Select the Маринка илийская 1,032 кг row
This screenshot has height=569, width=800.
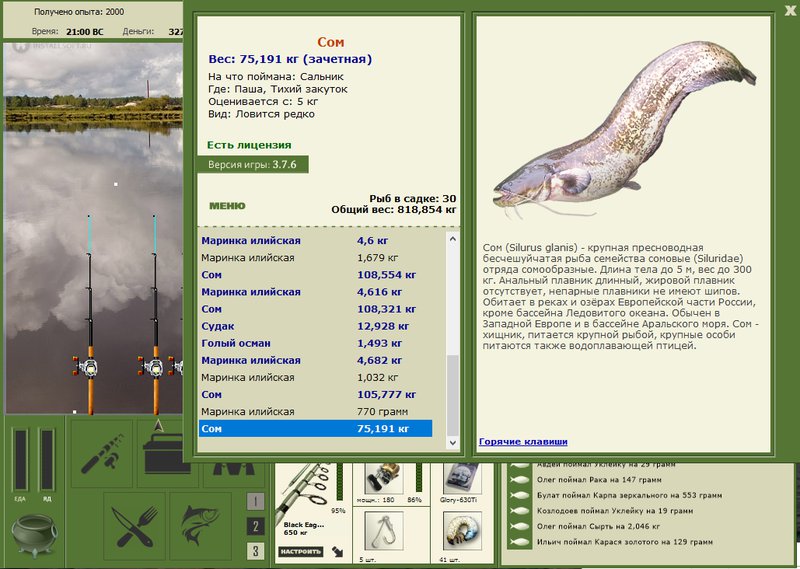tap(315, 377)
